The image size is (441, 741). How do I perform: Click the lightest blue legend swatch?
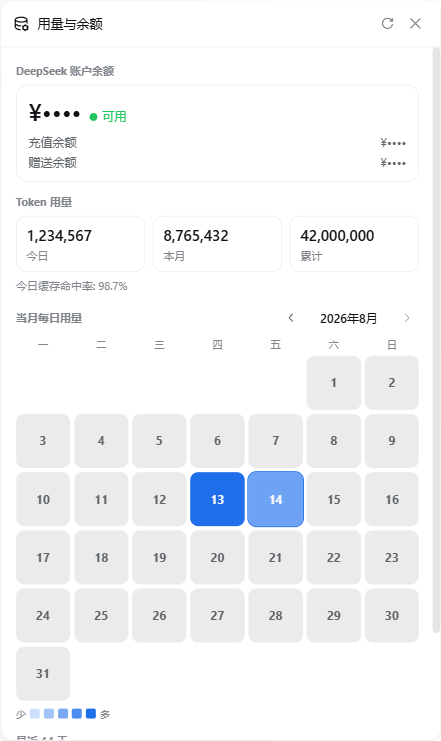(x=35, y=714)
